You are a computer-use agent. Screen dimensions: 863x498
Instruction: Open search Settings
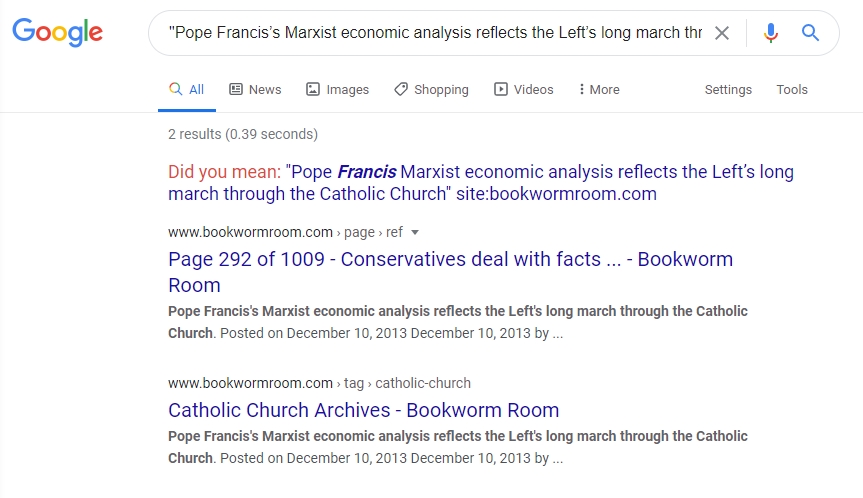coord(728,89)
